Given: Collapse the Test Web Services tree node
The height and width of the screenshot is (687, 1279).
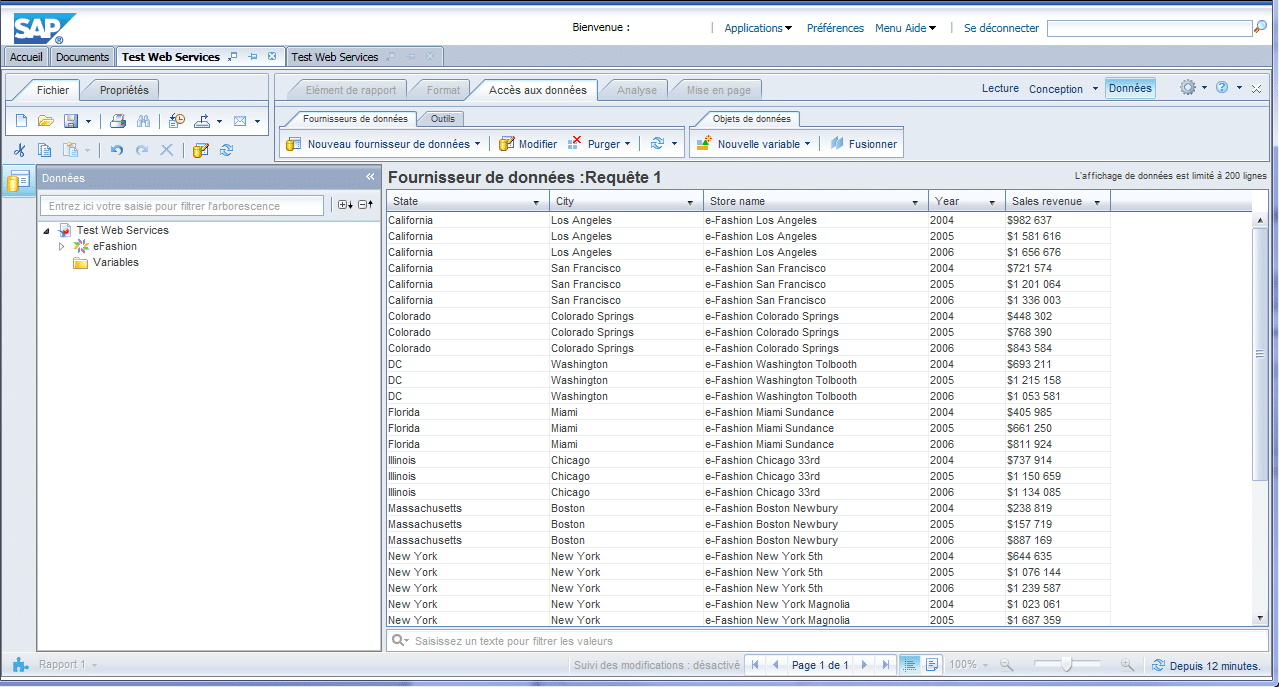Looking at the screenshot, I should (x=46, y=231).
